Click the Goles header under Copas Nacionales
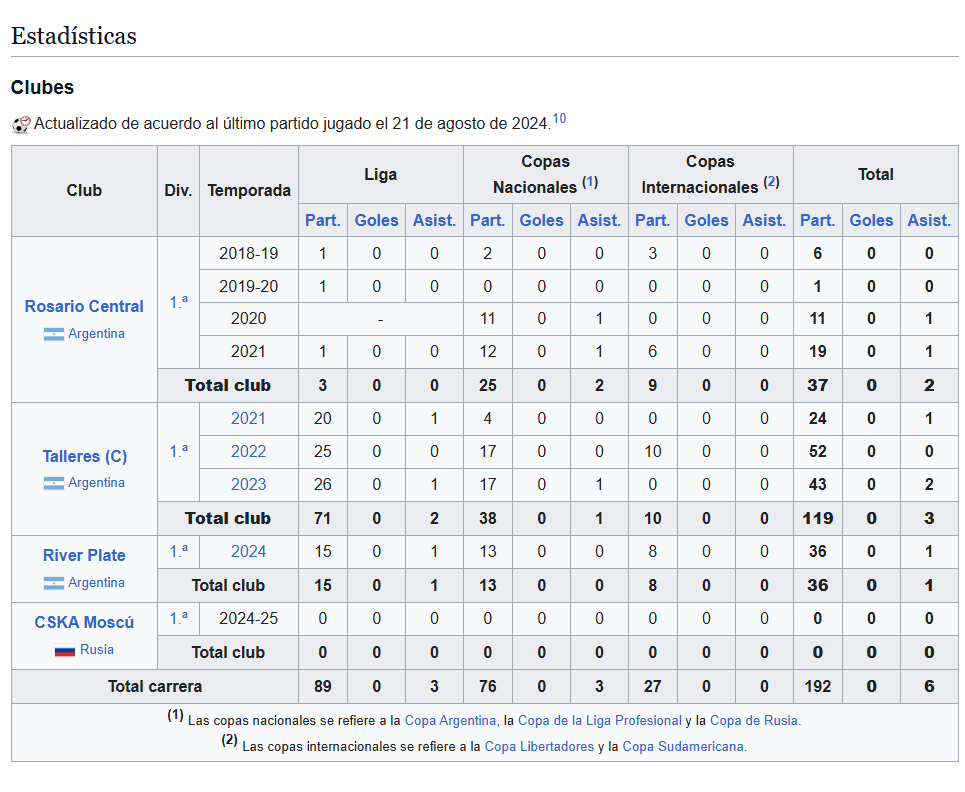The image size is (965, 792). click(542, 220)
